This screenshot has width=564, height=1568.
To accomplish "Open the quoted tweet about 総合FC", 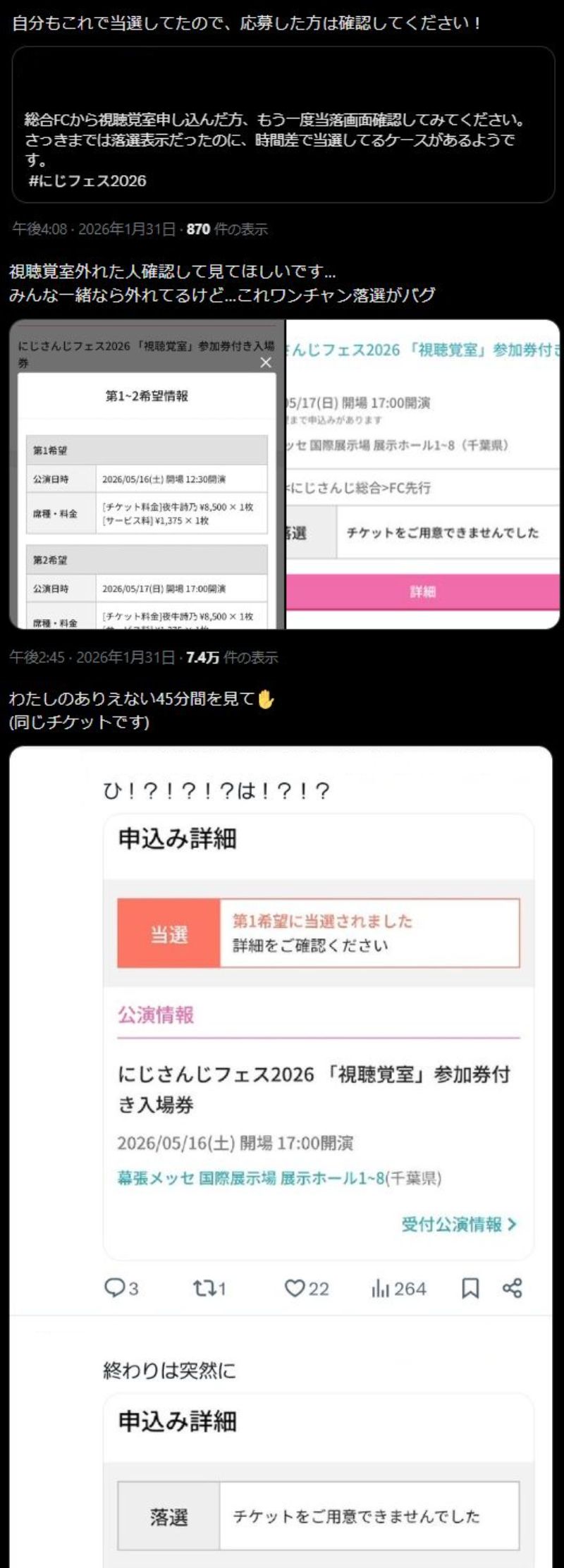I will click(x=283, y=125).
